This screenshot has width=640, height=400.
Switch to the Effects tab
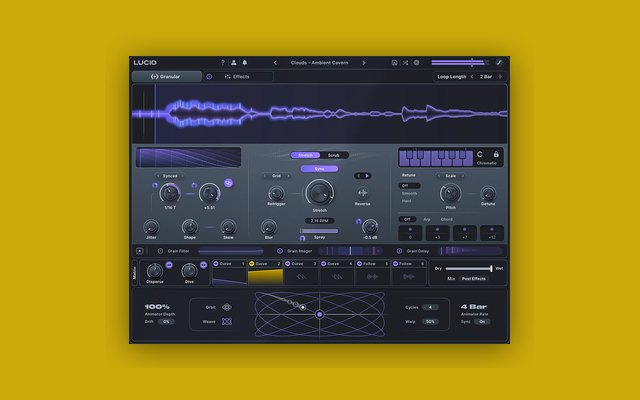coord(238,77)
